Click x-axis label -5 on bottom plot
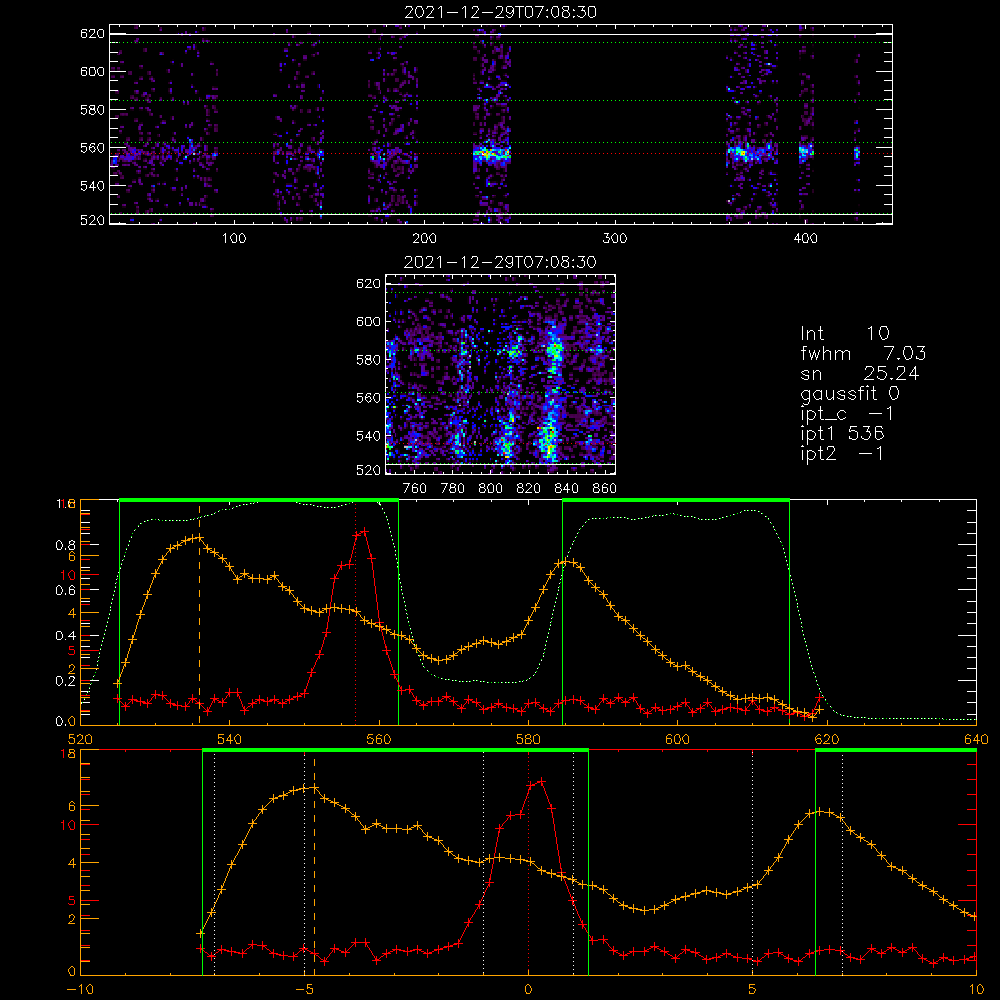The width and height of the screenshot is (1000, 1000). pos(304,990)
